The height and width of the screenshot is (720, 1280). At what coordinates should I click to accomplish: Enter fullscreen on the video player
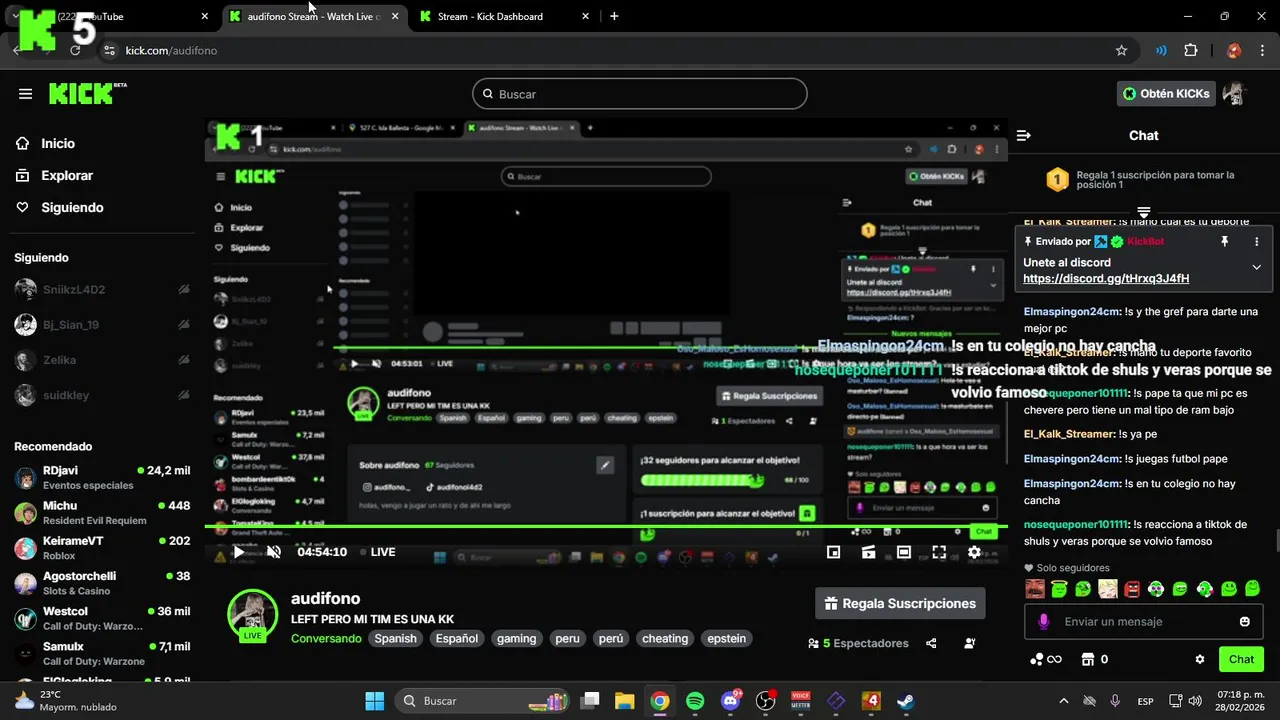pos(939,552)
